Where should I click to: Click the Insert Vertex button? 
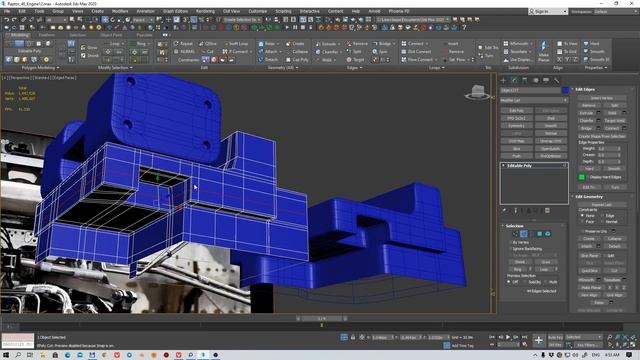click(602, 98)
